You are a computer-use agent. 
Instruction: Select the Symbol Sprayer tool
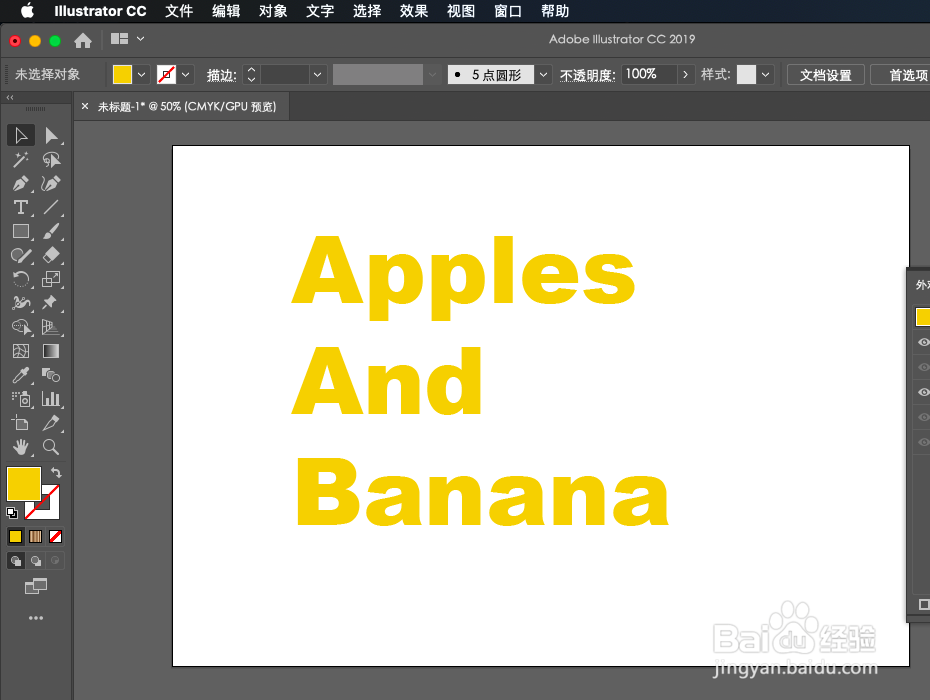21,399
